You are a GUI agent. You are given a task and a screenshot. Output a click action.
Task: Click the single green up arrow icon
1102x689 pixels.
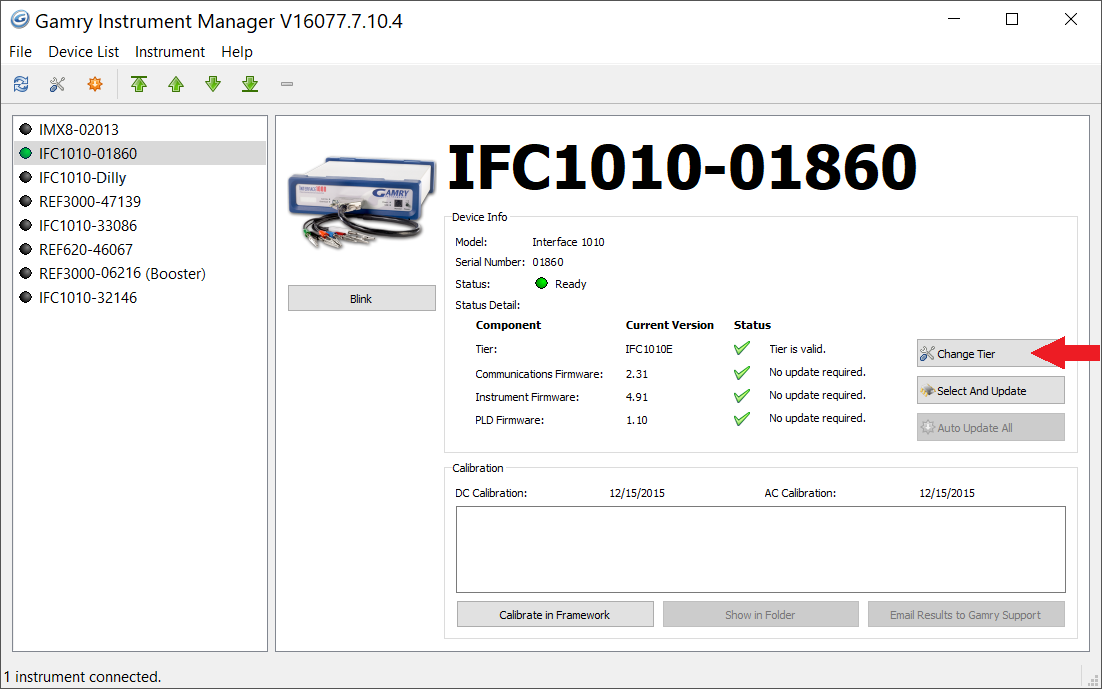(176, 84)
